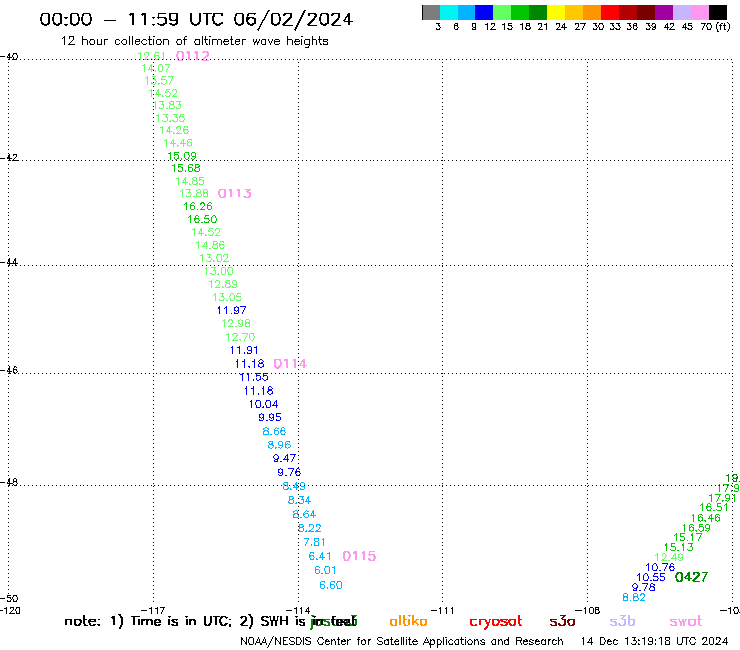Click the 13.83 wave height value
Screen dimensions: 740x650
167,105
